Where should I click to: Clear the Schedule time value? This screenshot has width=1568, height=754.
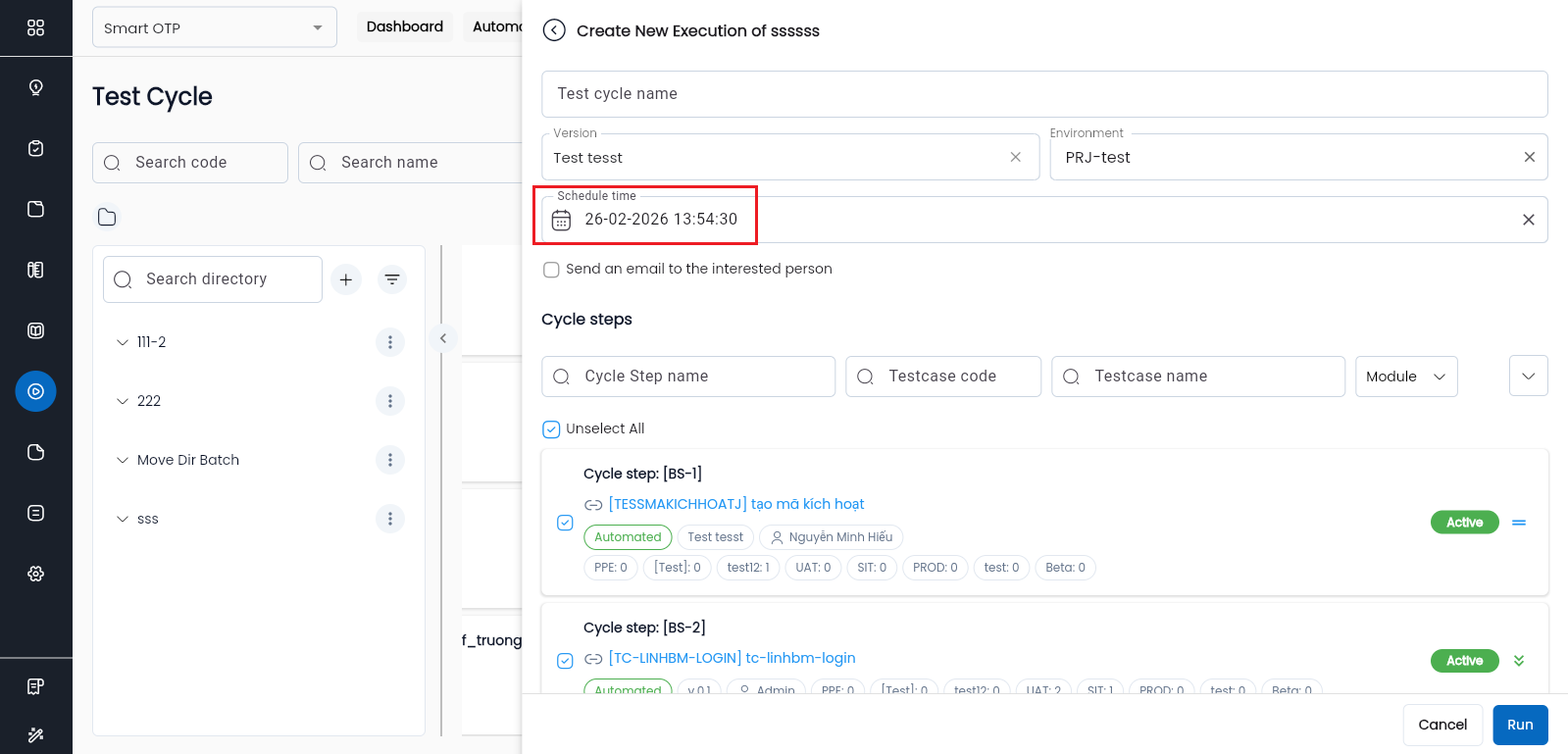click(x=1528, y=220)
